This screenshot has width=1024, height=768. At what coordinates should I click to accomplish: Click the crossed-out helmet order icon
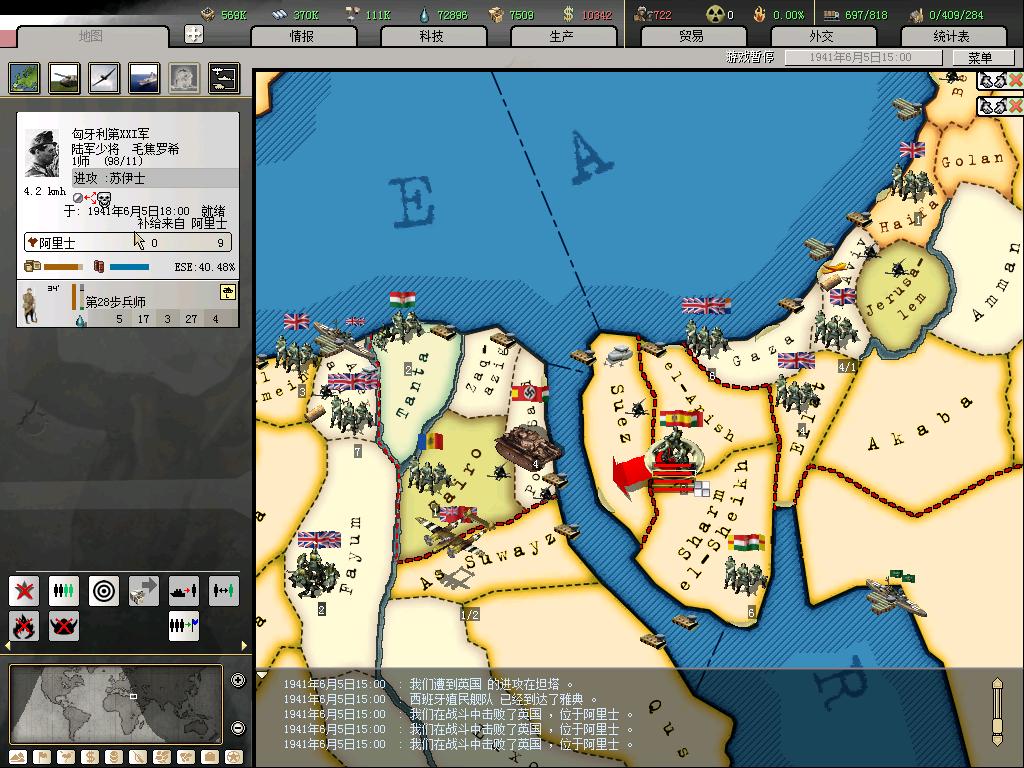pos(64,626)
